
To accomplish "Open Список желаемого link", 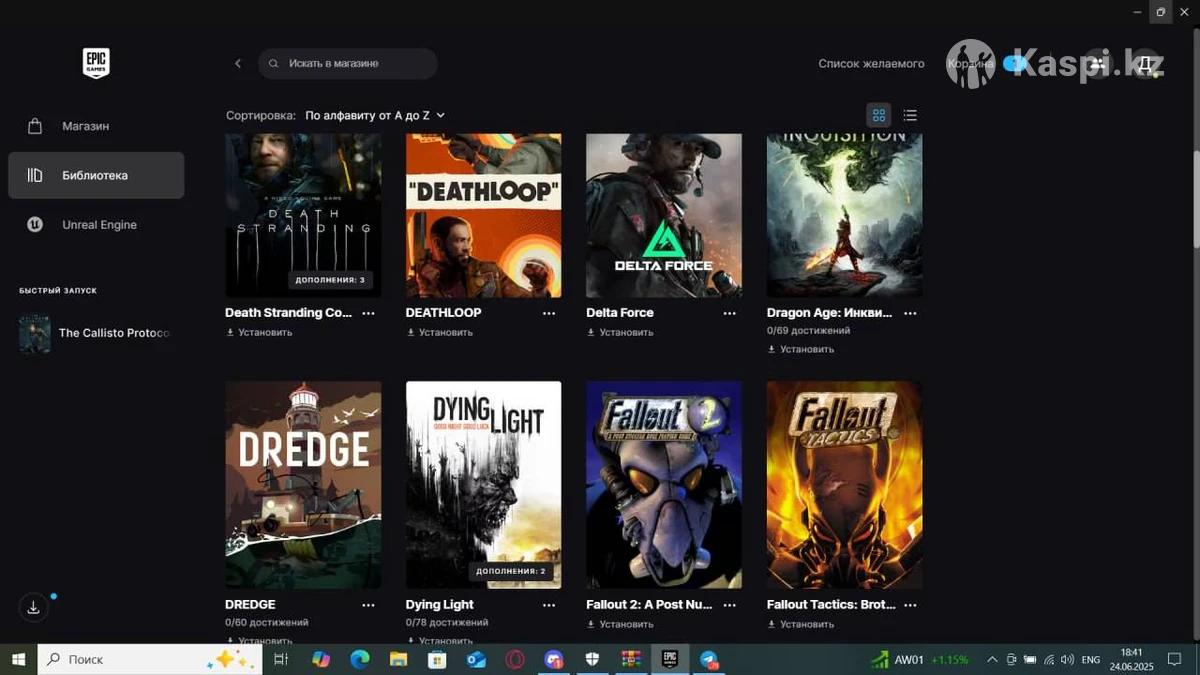I will pyautogui.click(x=871, y=63).
